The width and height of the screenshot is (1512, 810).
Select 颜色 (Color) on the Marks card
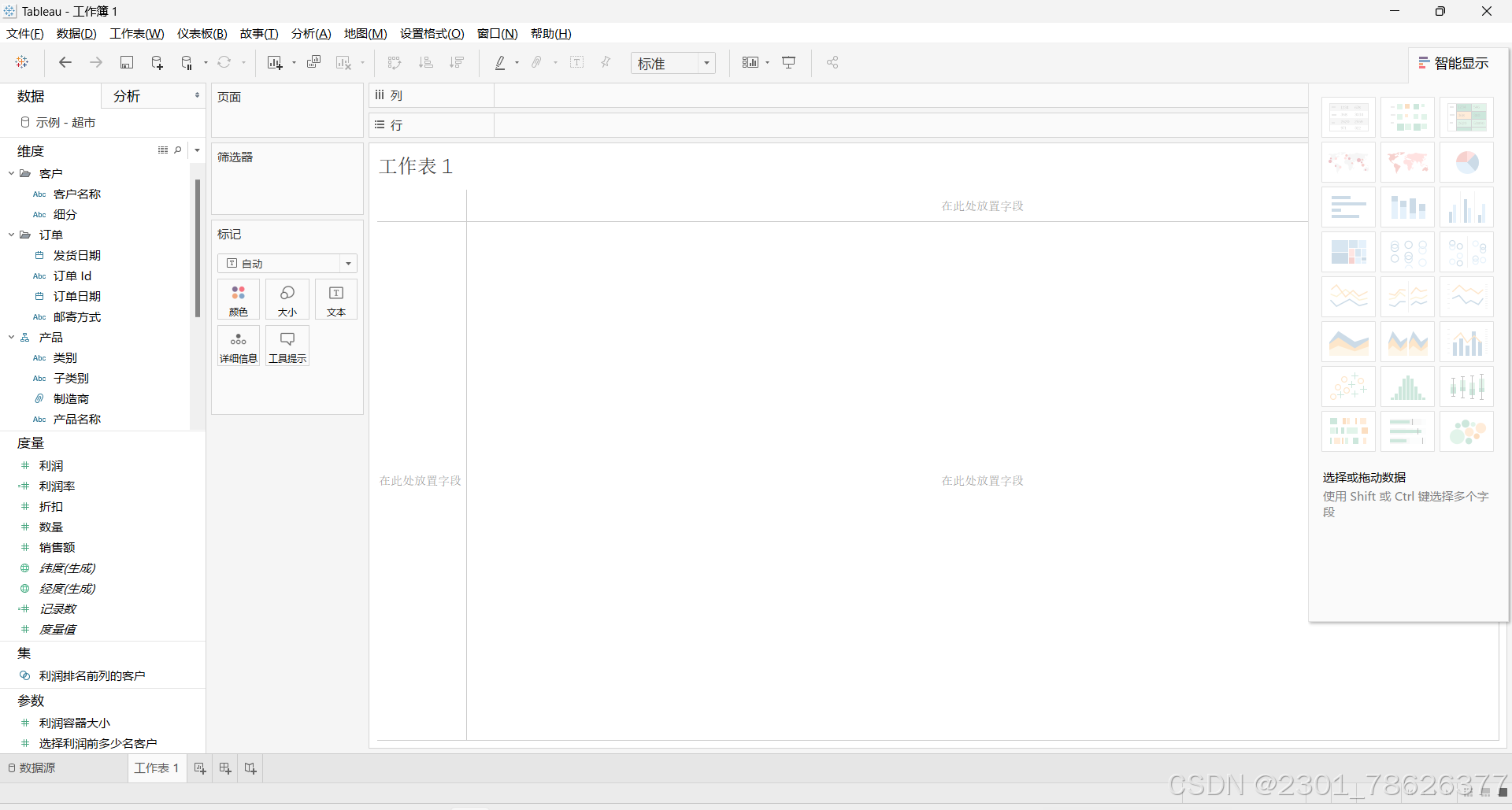tap(238, 299)
